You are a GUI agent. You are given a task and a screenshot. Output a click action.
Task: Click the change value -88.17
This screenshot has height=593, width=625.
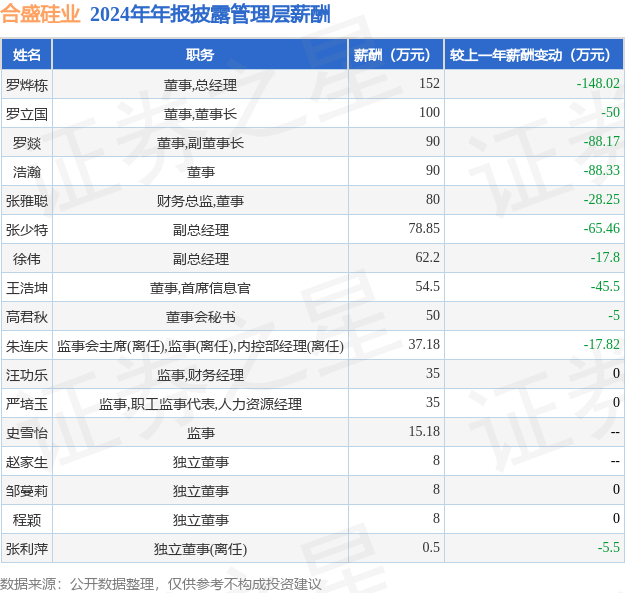pyautogui.click(x=601, y=141)
